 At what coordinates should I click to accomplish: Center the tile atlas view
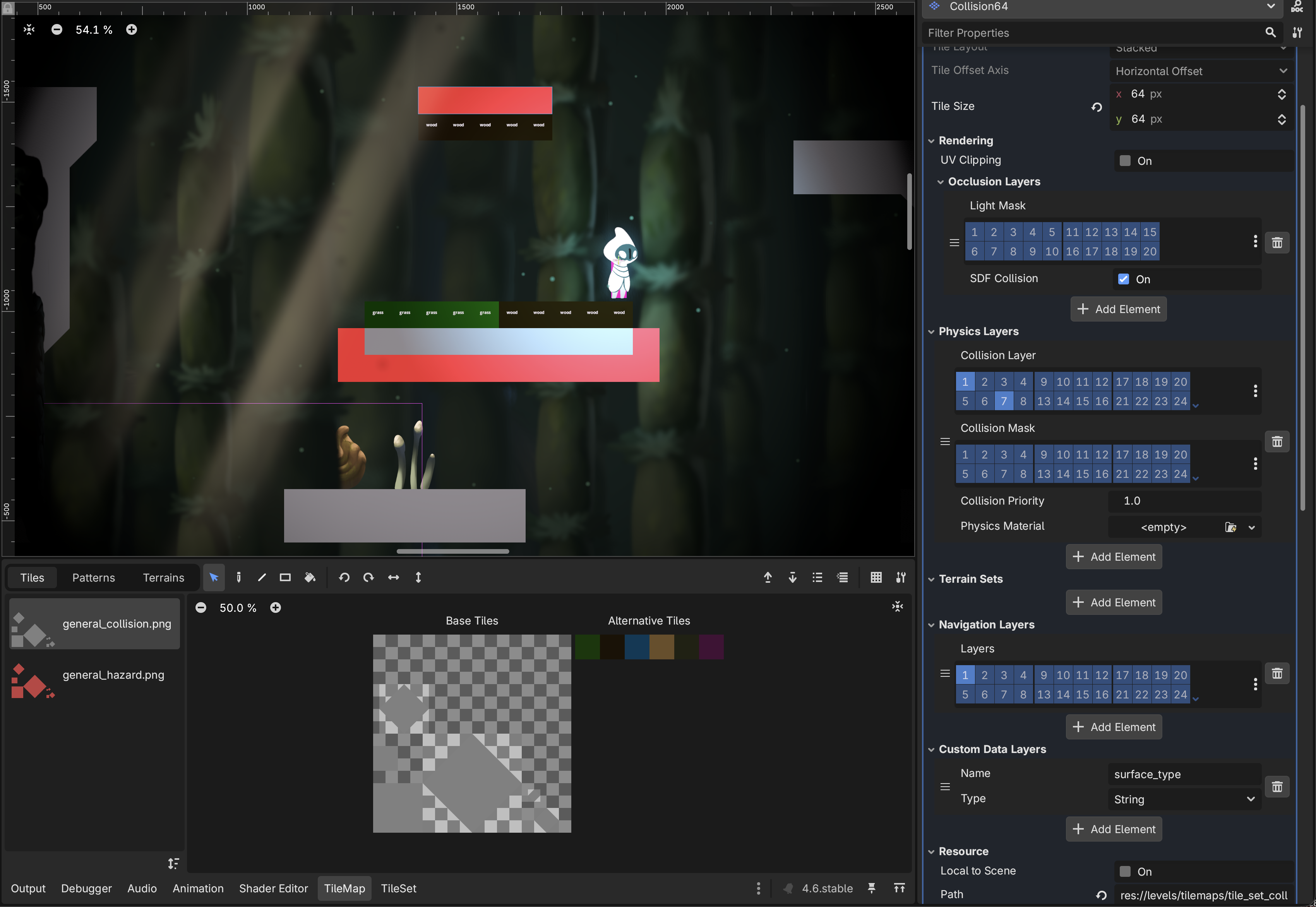click(x=898, y=607)
